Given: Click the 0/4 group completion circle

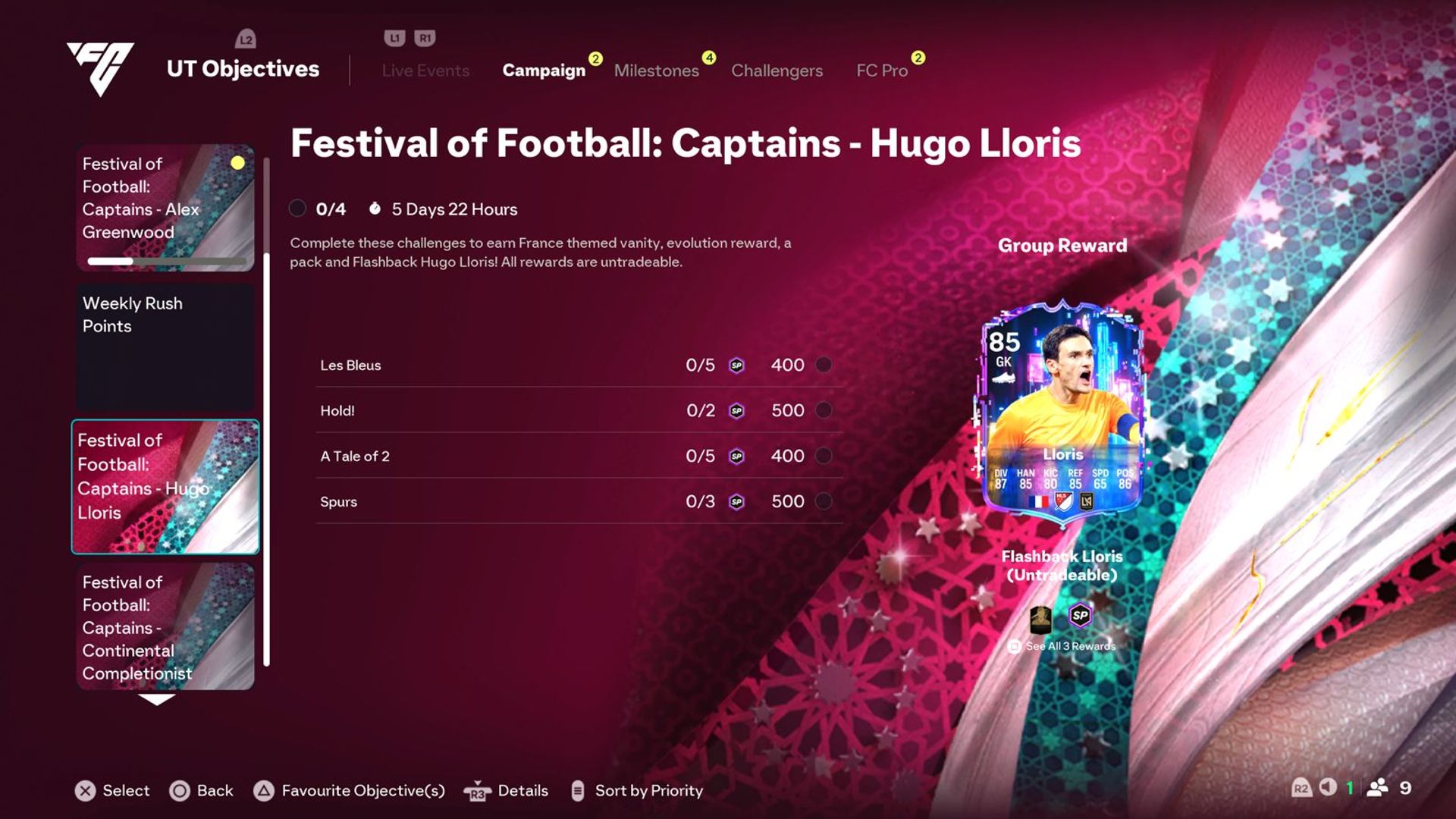Looking at the screenshot, I should (x=298, y=209).
